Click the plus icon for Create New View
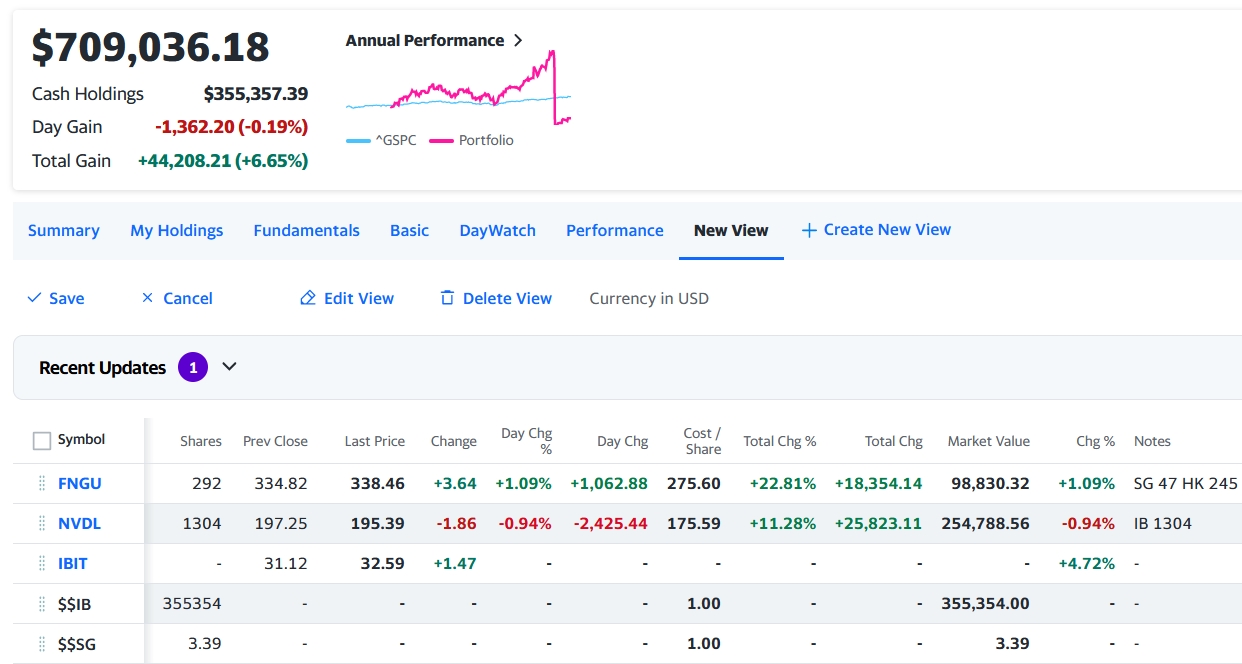Screen dimensions: 1242x664 coord(809,230)
